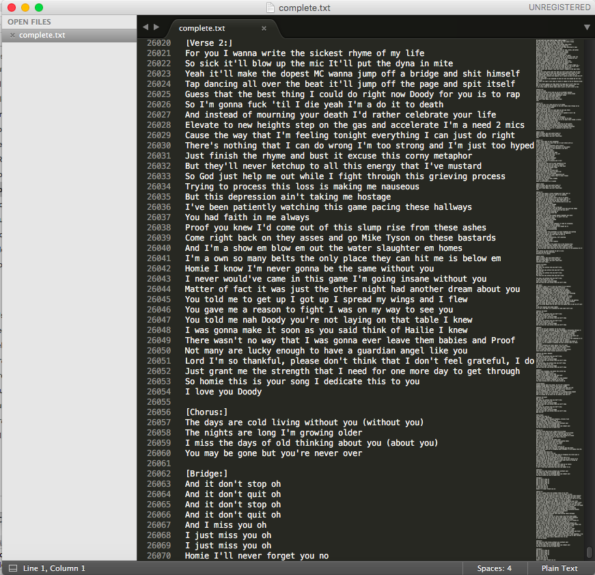Click the line starting 'Just finish the rhyme'
595x575 pixels.
click(329, 156)
